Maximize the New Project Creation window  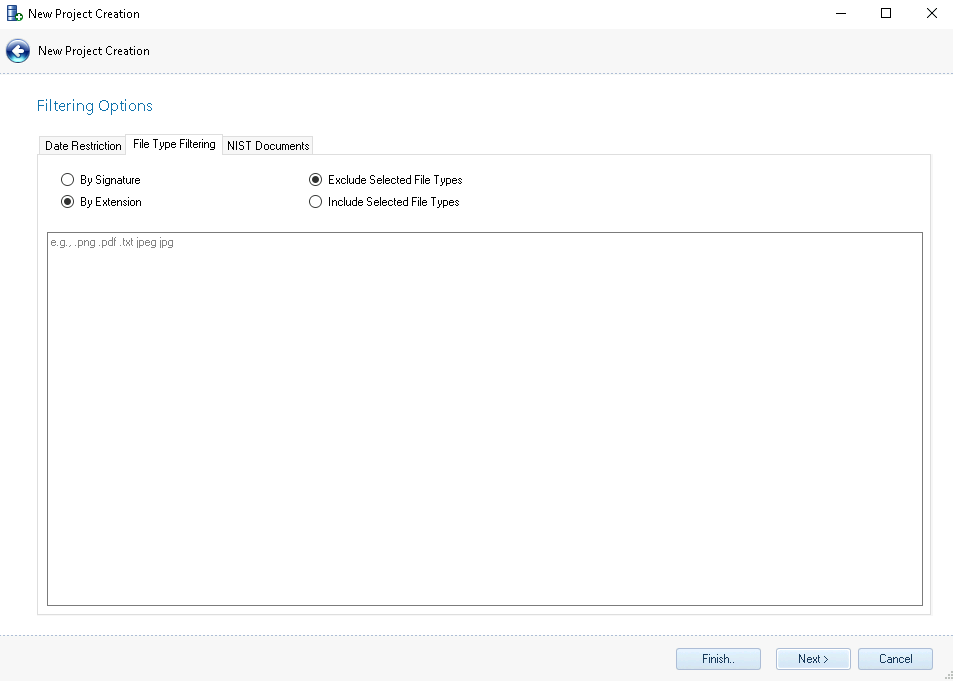click(x=886, y=14)
